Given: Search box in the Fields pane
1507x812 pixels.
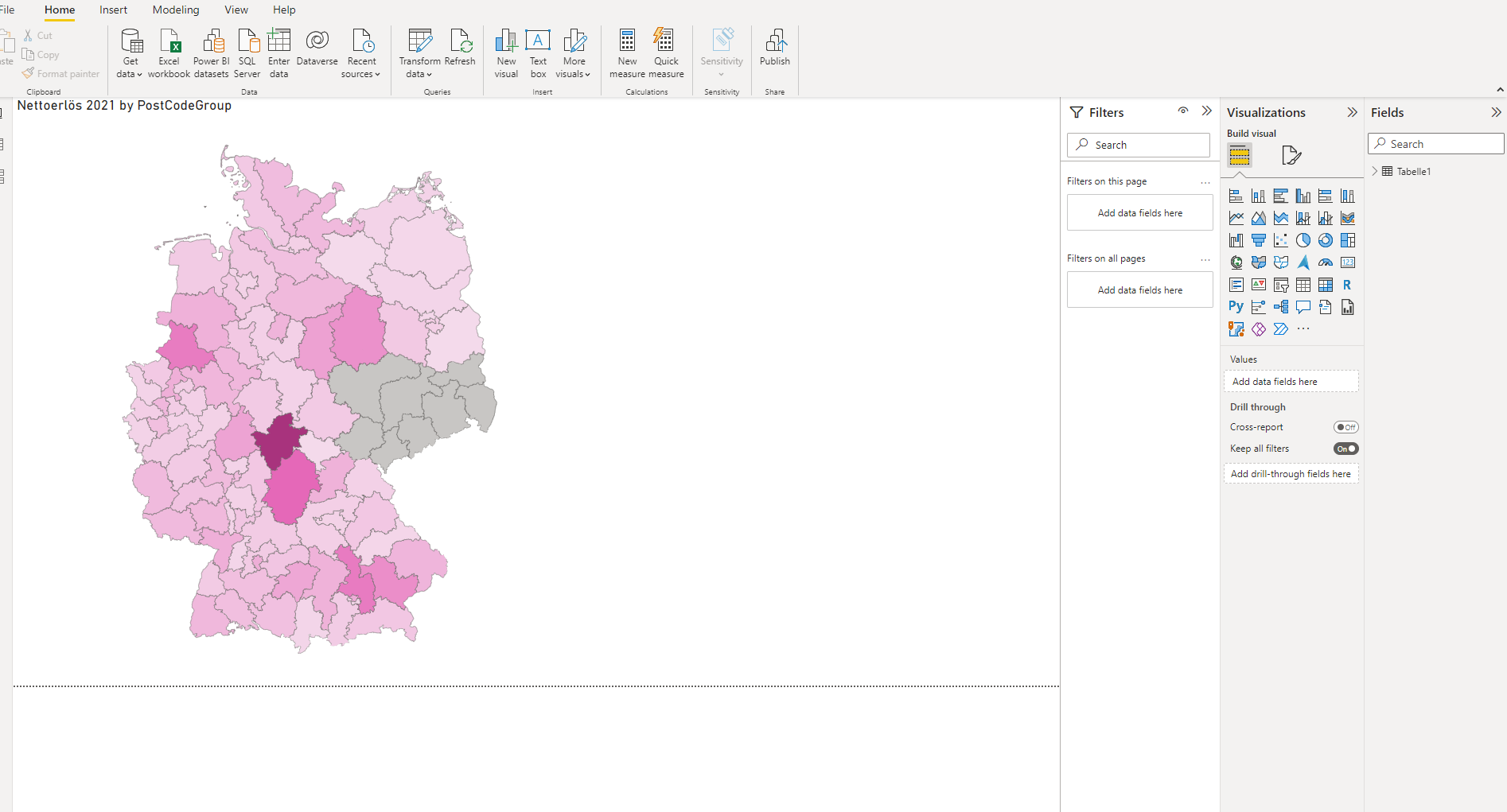Looking at the screenshot, I should (x=1436, y=144).
